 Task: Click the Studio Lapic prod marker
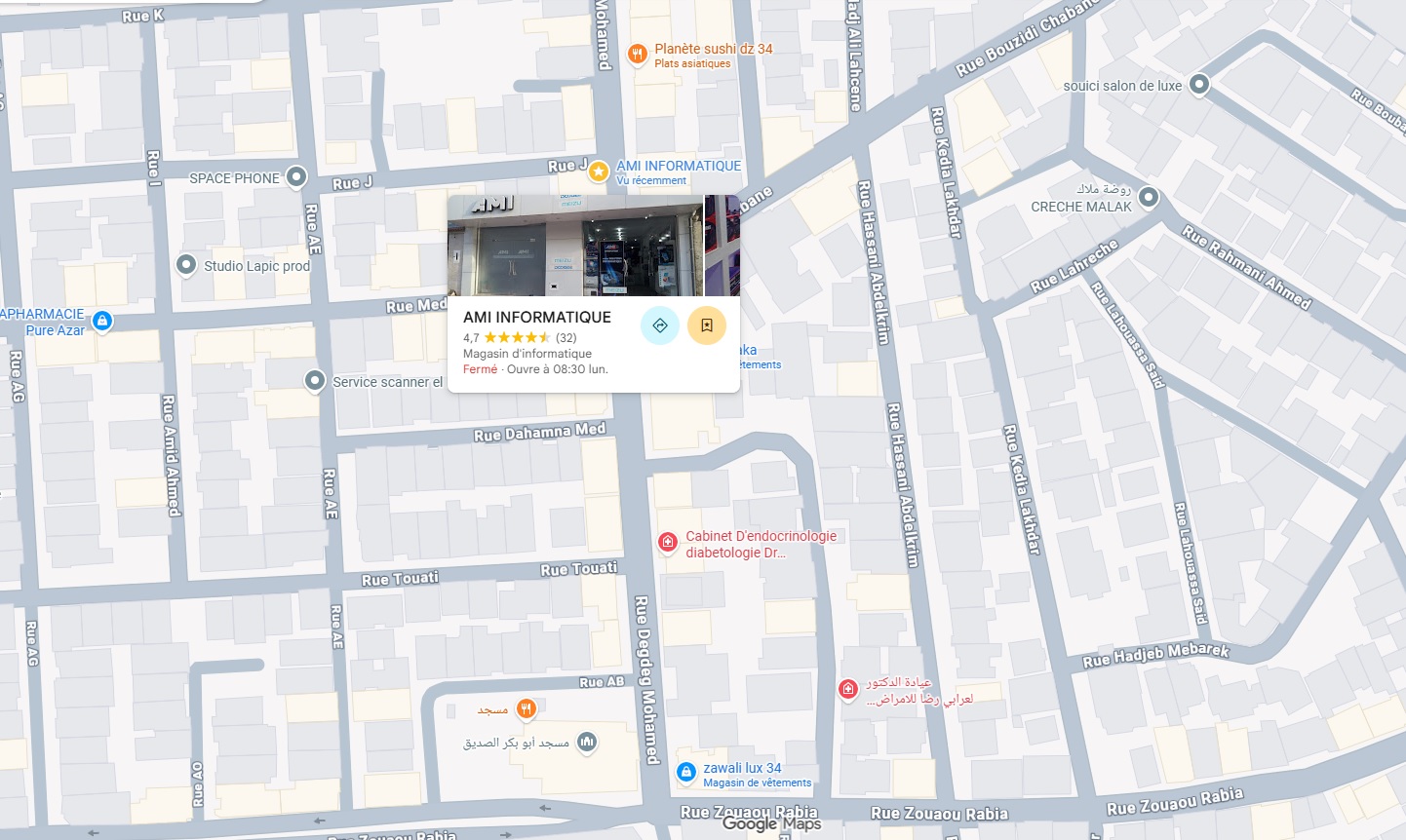(x=186, y=265)
